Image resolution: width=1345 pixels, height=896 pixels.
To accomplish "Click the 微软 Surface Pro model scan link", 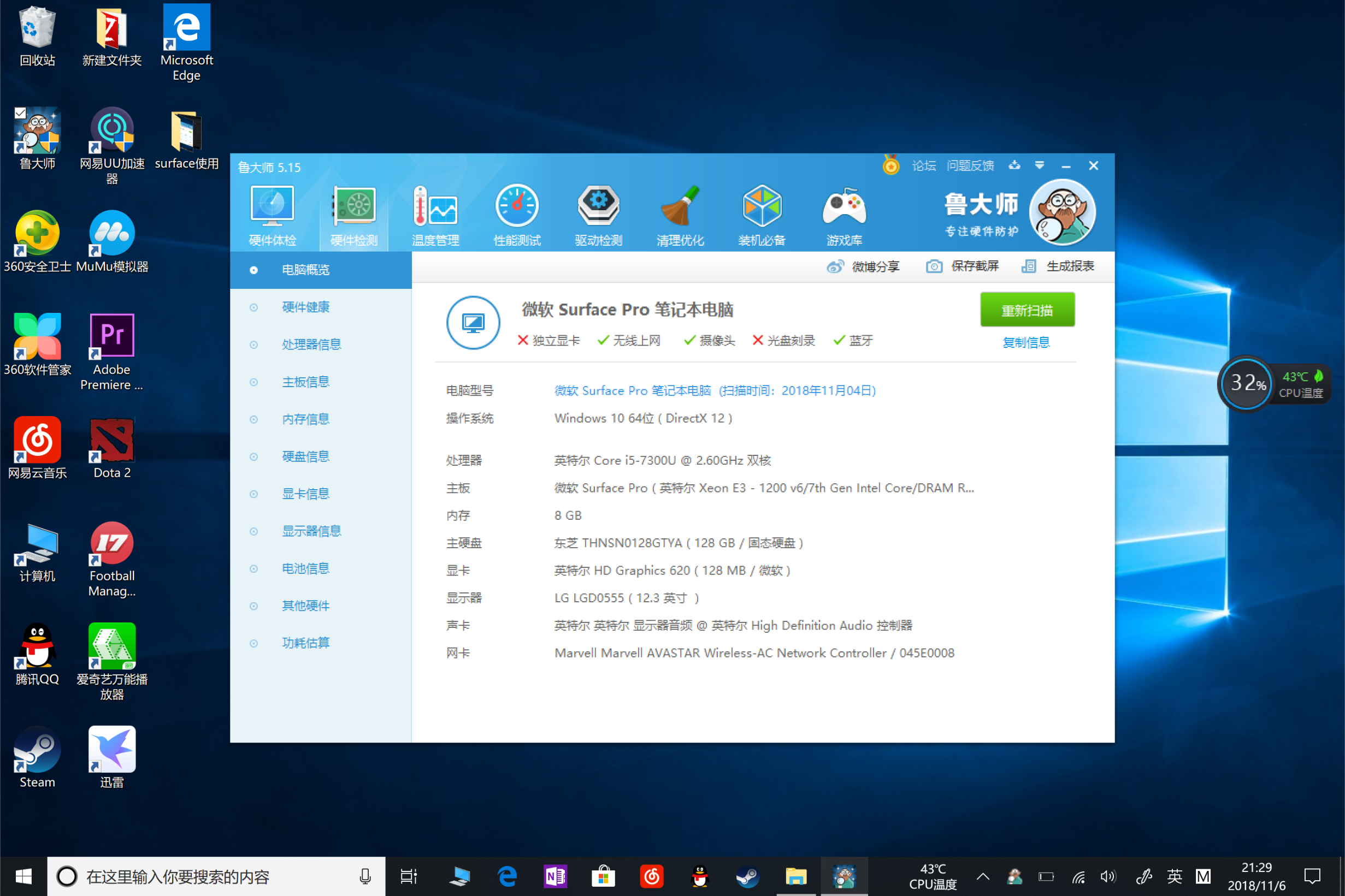I will tap(715, 391).
